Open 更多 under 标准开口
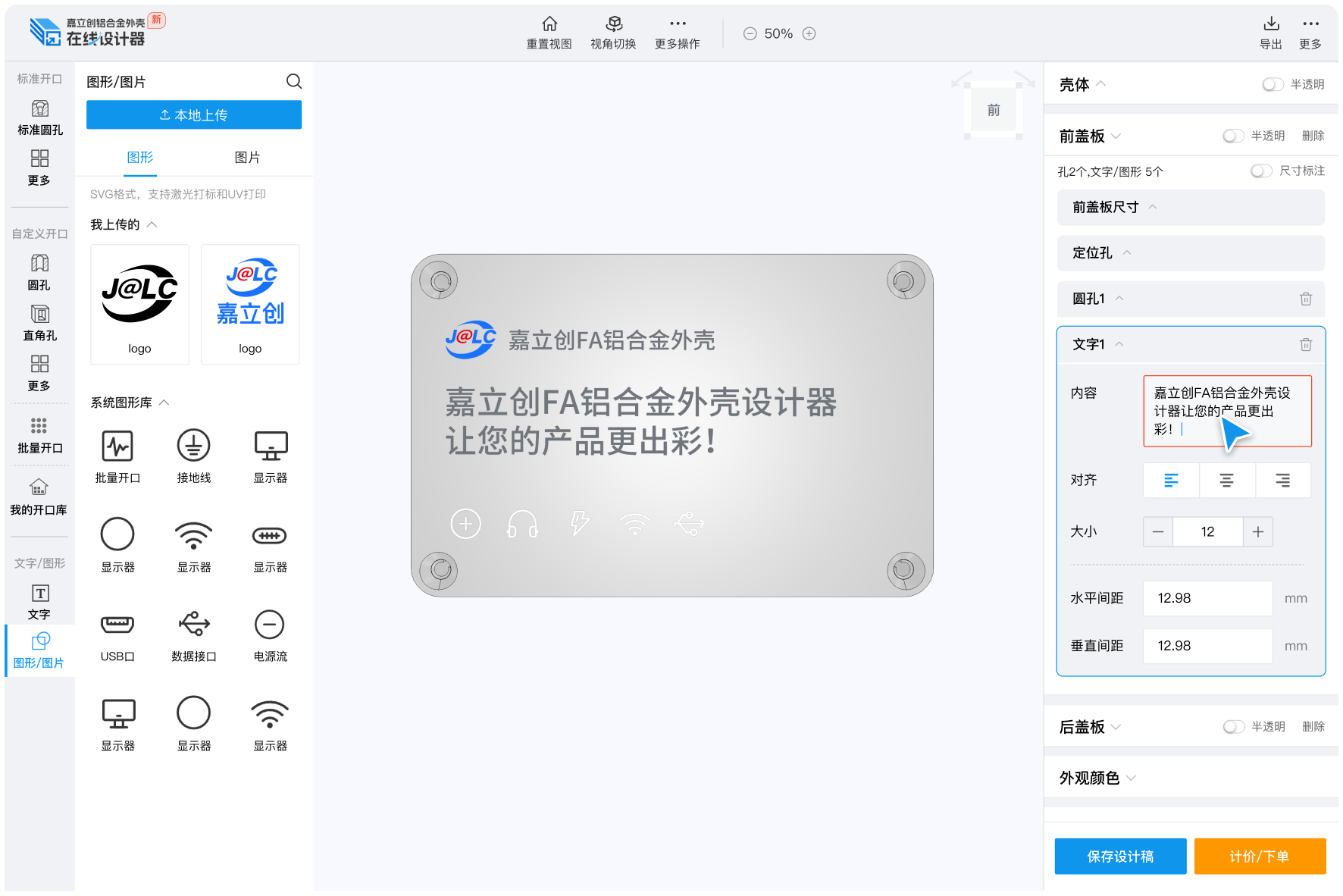The height and width of the screenshot is (896, 1343). point(39,168)
